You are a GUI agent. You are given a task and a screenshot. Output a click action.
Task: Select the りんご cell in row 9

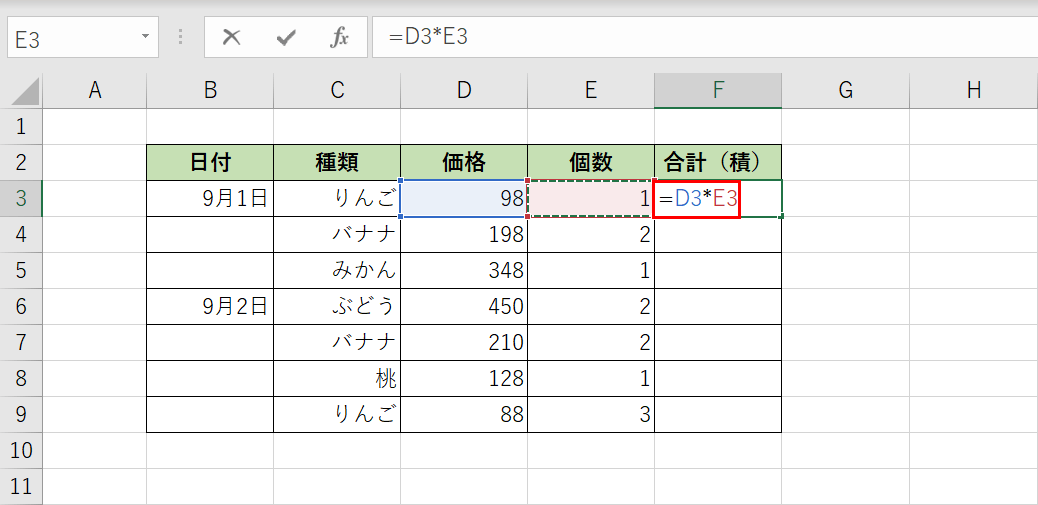coord(337,414)
